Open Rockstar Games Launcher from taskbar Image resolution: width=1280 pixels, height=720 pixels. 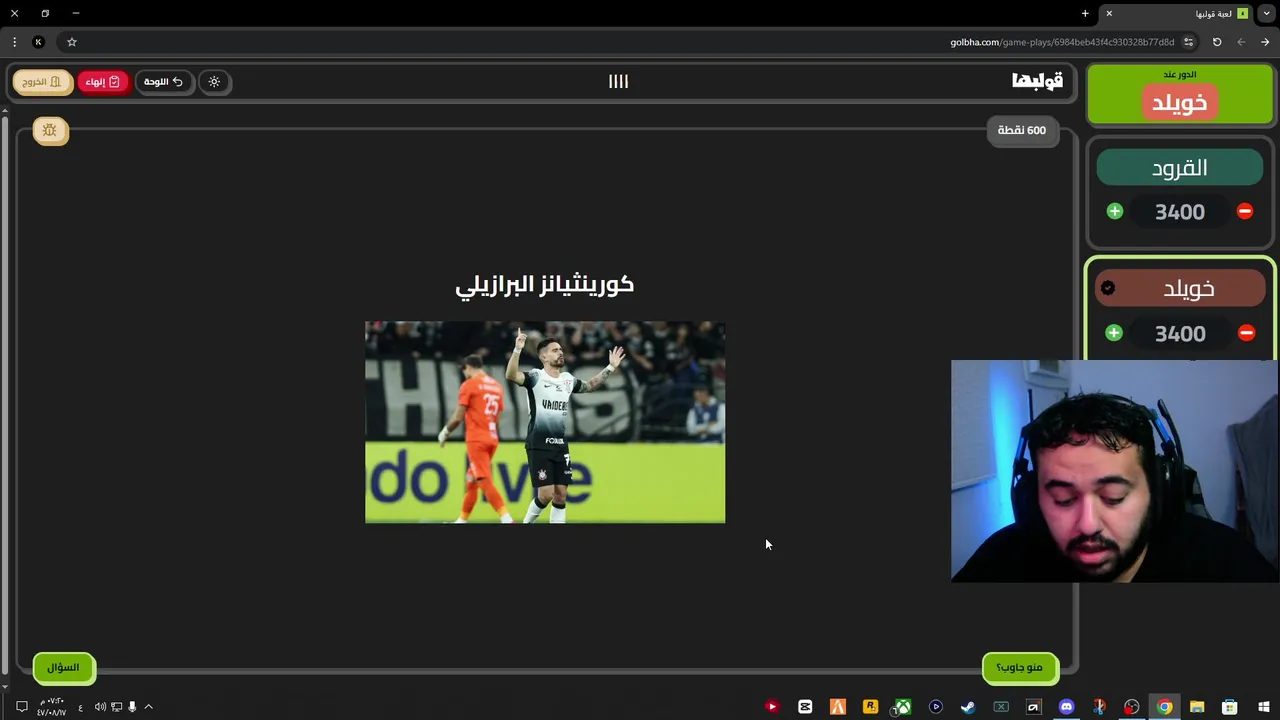pyautogui.click(x=870, y=707)
